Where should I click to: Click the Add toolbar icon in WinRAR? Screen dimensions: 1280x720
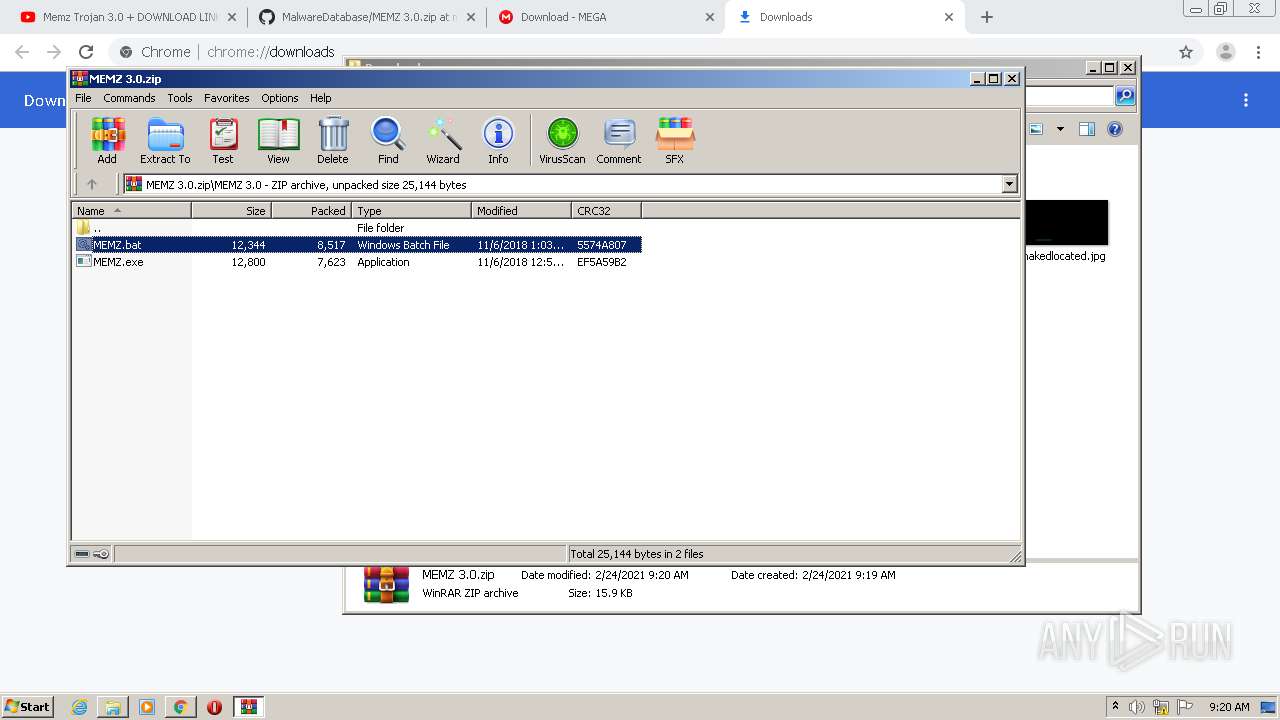tap(107, 140)
